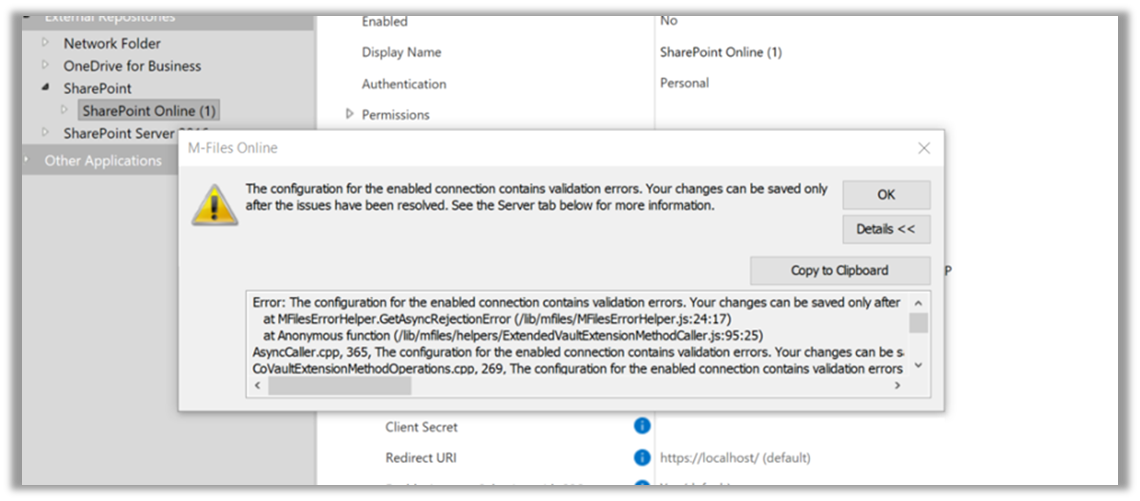Click the yellow warning triangle icon
This screenshot has width=1140, height=501.
point(214,205)
